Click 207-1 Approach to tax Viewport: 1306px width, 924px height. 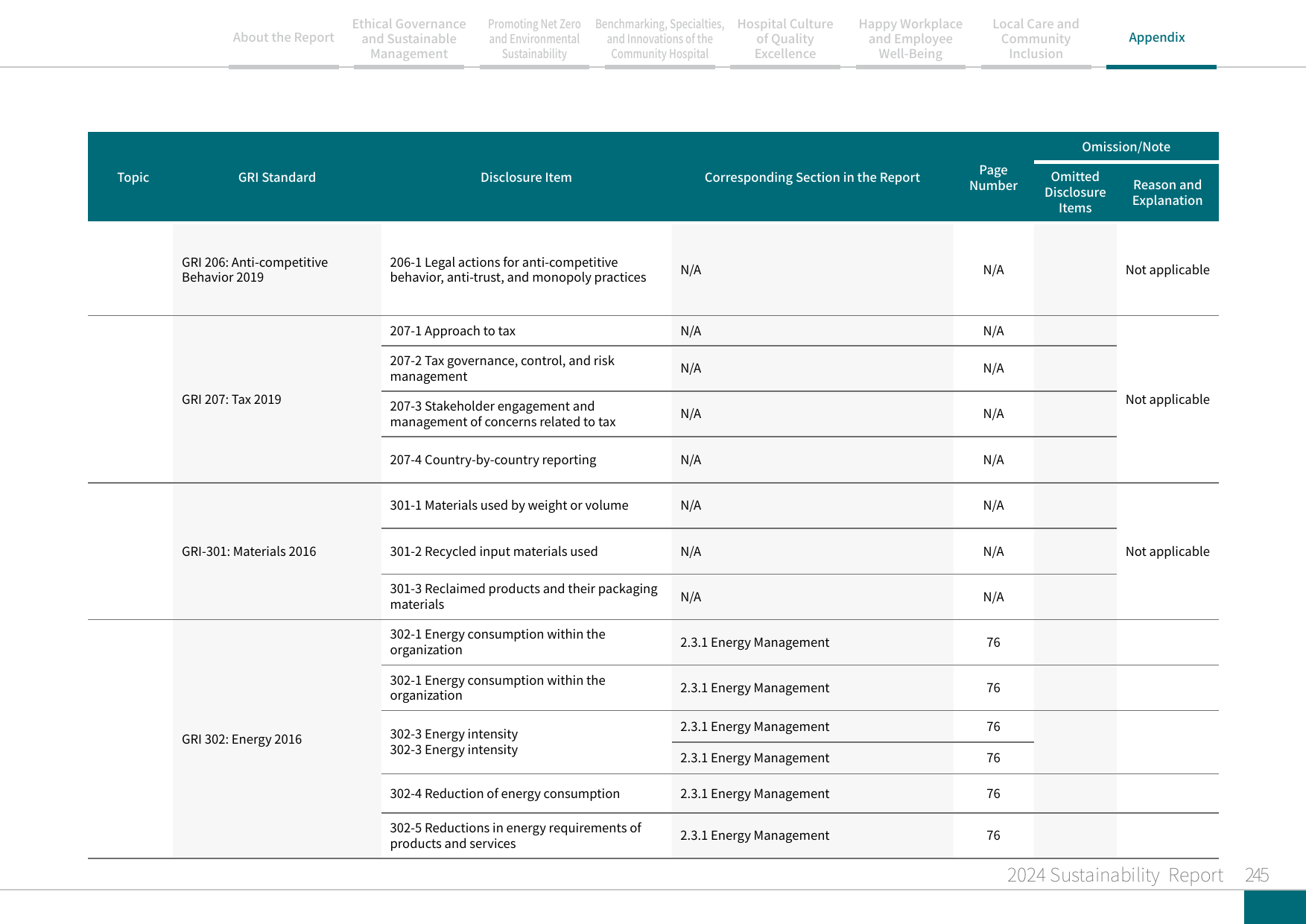452,331
